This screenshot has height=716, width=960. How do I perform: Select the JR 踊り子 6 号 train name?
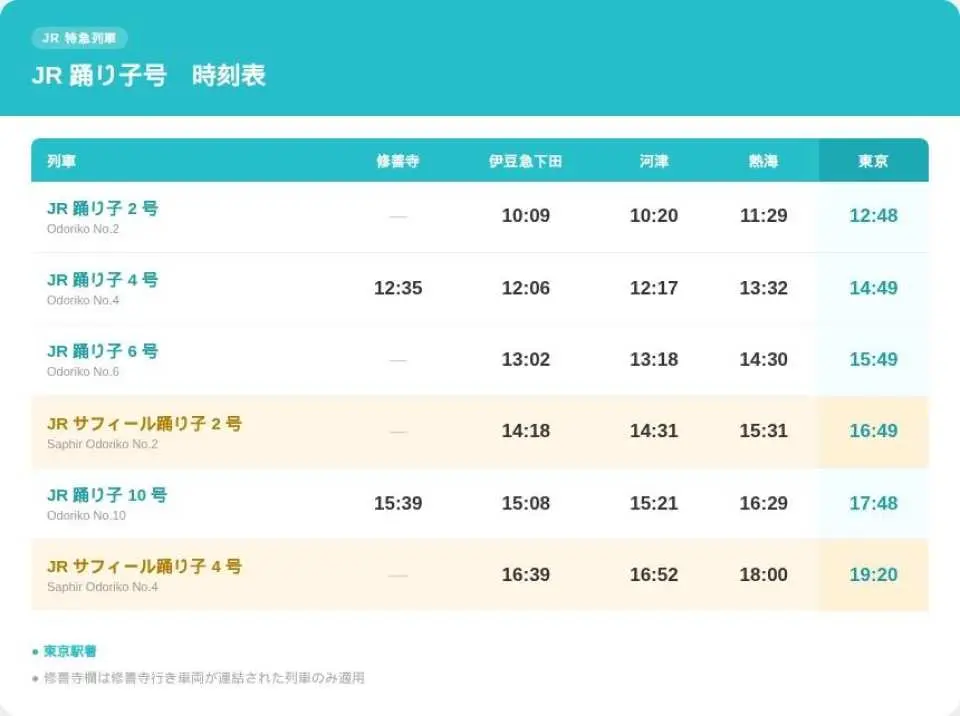103,351
